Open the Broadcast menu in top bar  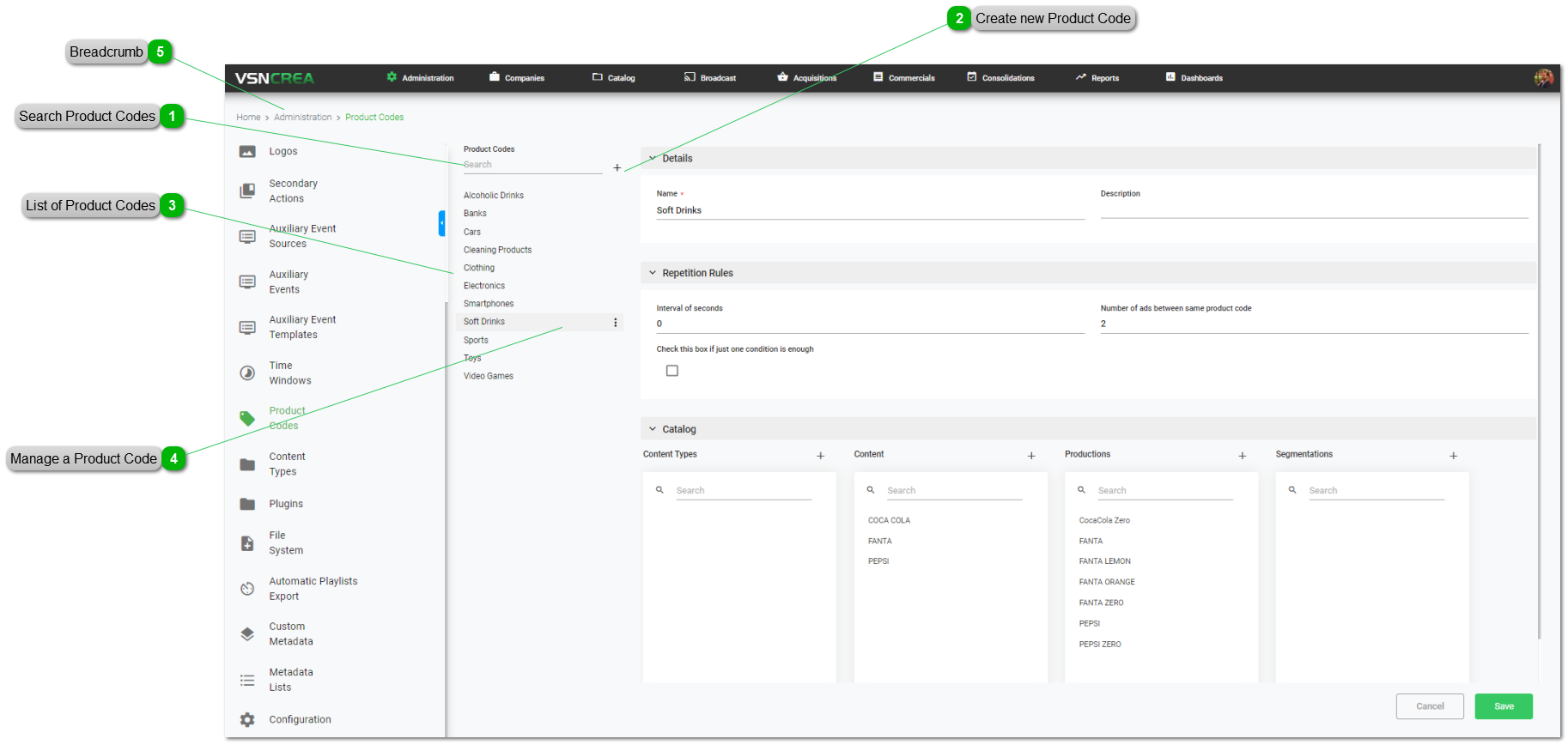pyautogui.click(x=710, y=78)
